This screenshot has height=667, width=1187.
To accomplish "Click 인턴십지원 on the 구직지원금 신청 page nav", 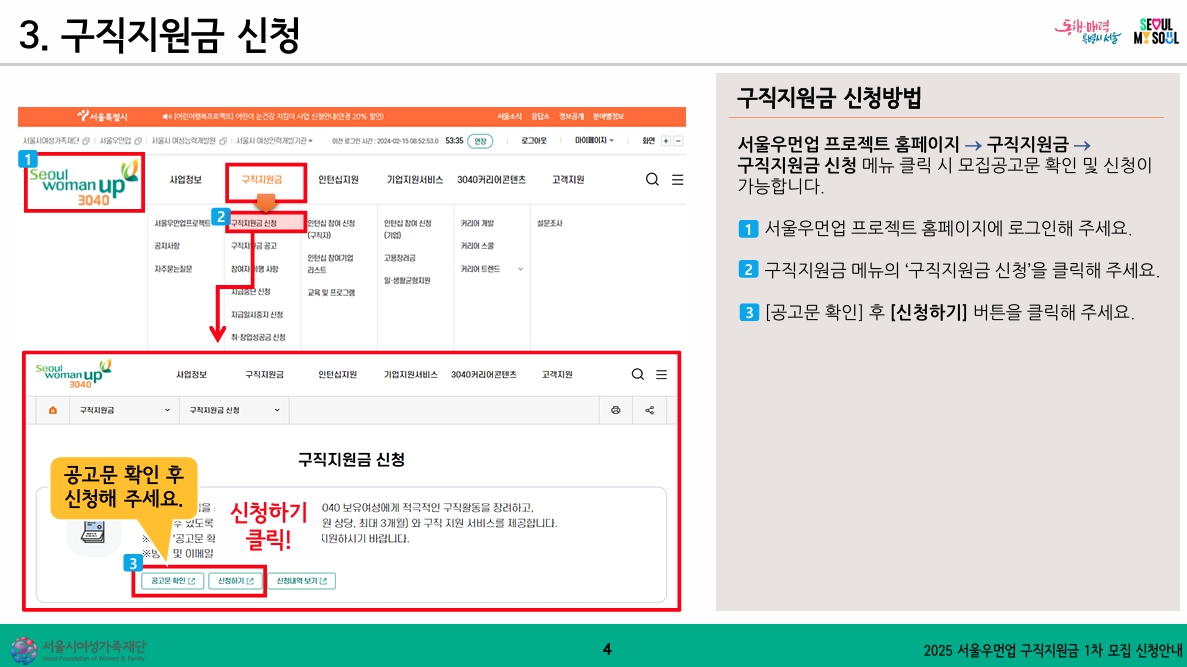I will (338, 375).
